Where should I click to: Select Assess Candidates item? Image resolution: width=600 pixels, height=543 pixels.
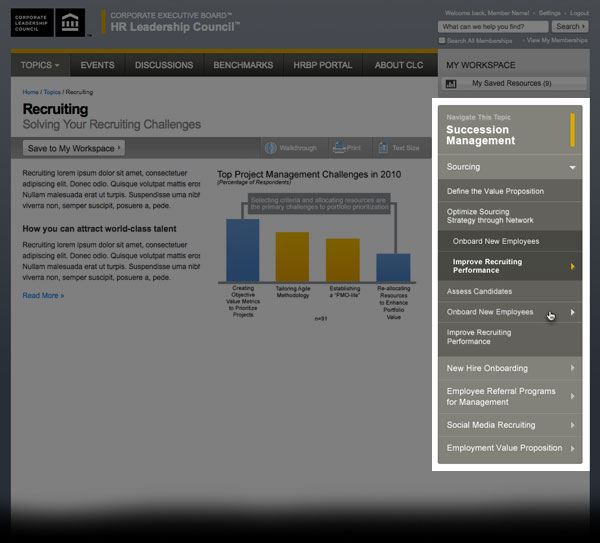coord(510,292)
